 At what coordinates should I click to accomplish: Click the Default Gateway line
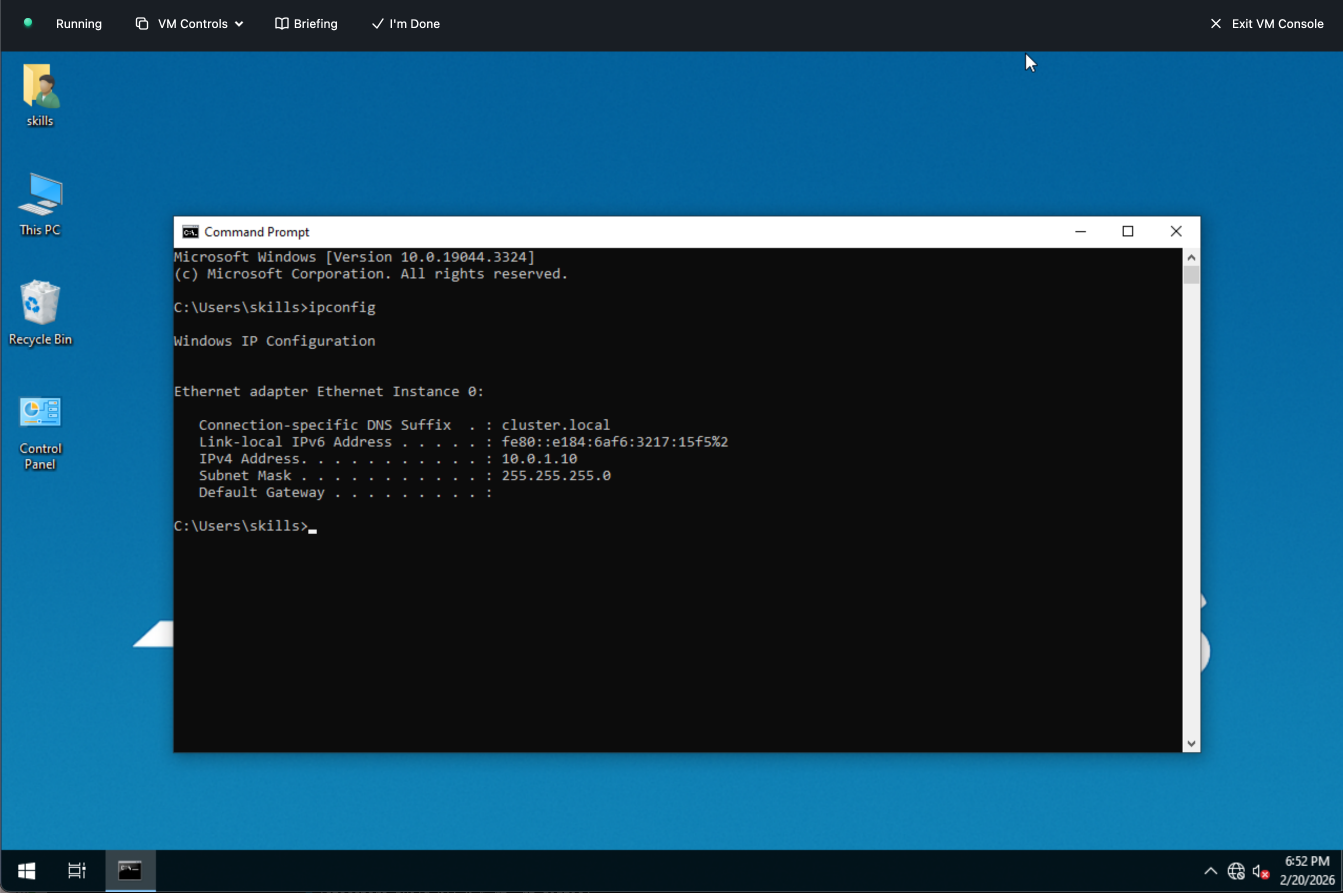tap(345, 493)
